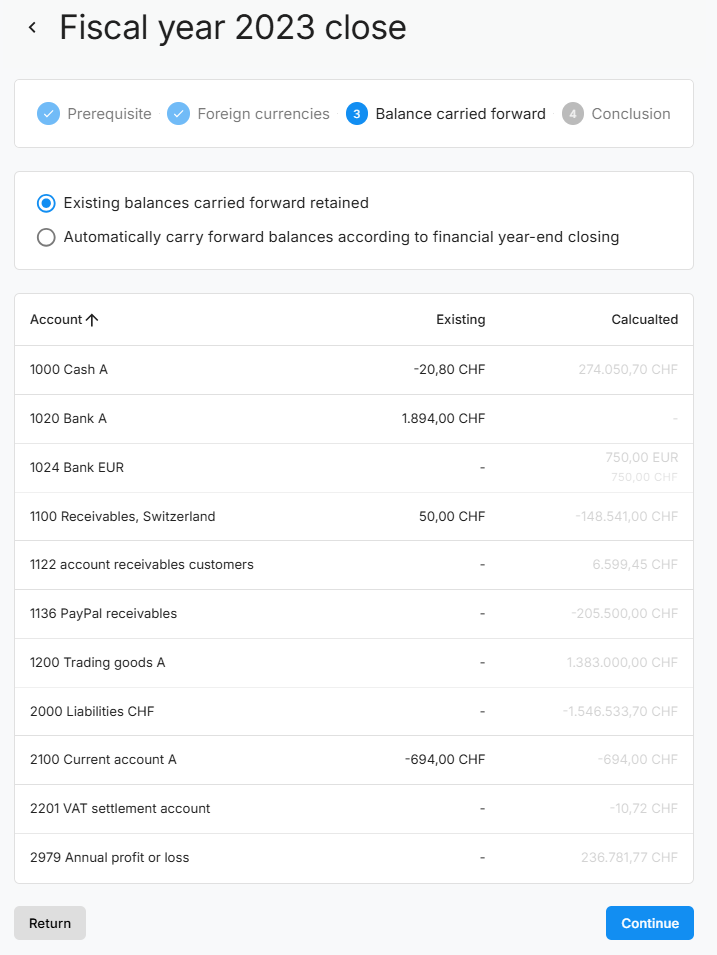Choose automatically carry forward balances option
The image size is (717, 955).
click(46, 237)
